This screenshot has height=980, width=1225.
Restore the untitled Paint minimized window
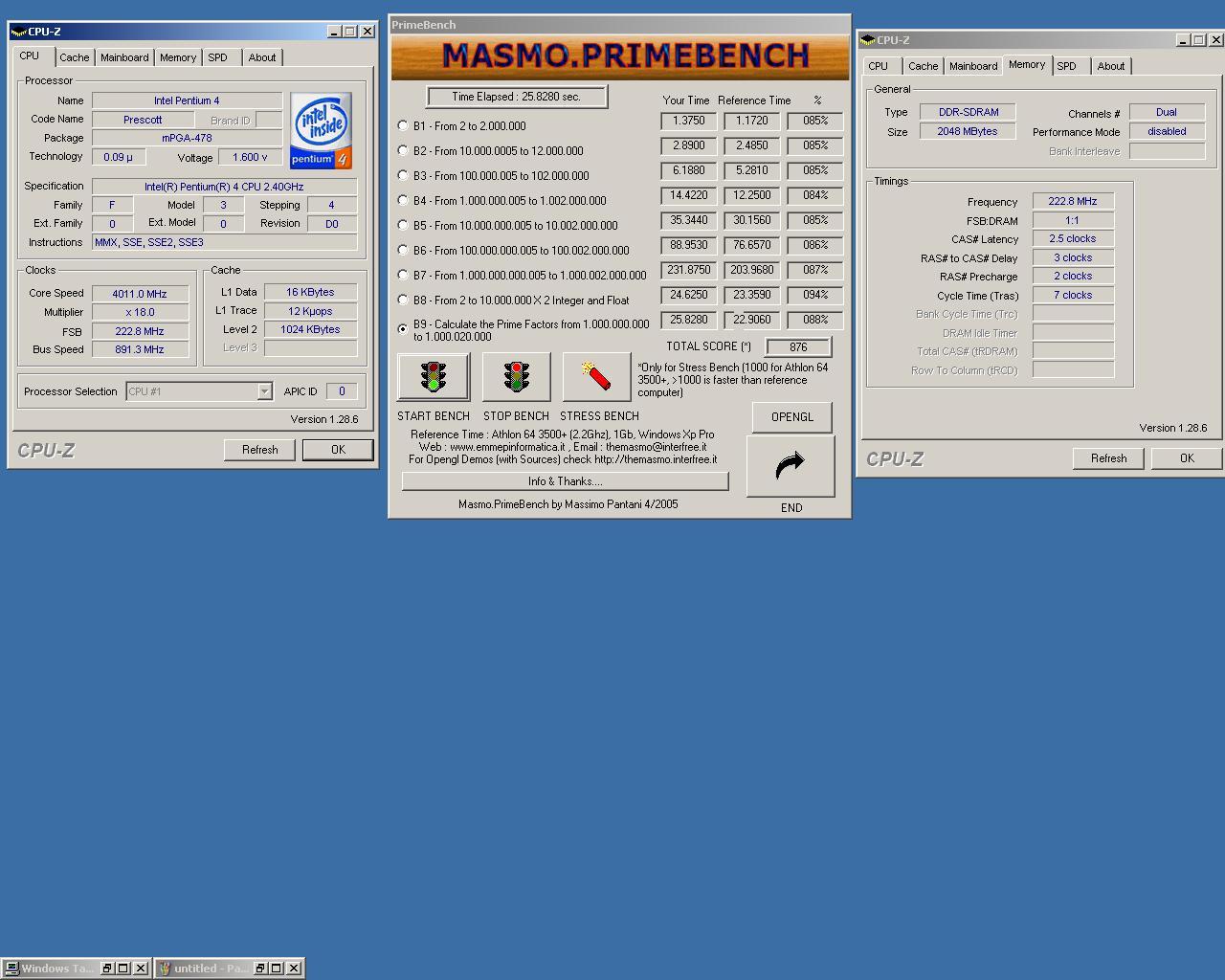pyautogui.click(x=259, y=969)
